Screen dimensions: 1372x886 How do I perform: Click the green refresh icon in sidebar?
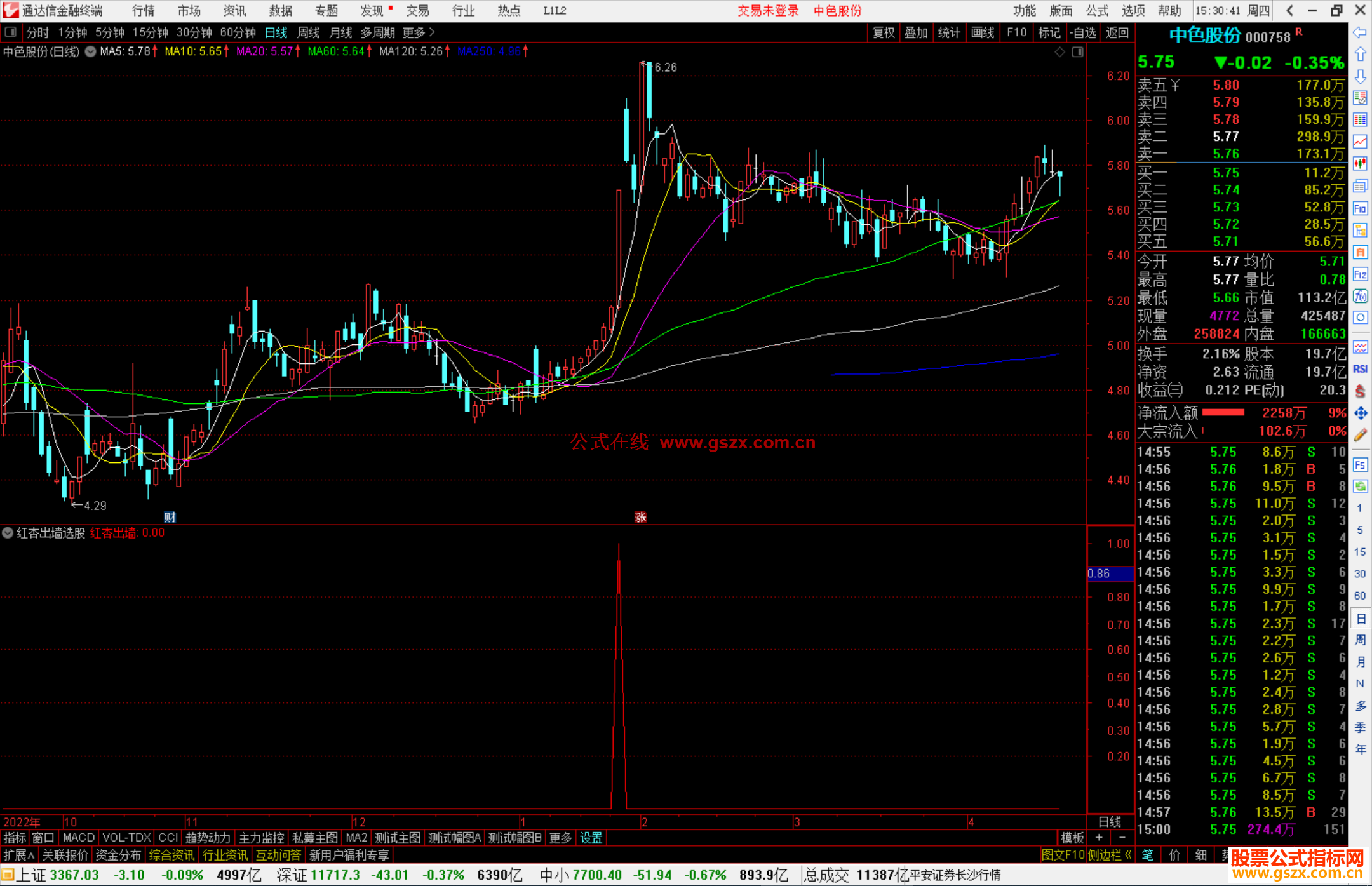click(x=1360, y=487)
